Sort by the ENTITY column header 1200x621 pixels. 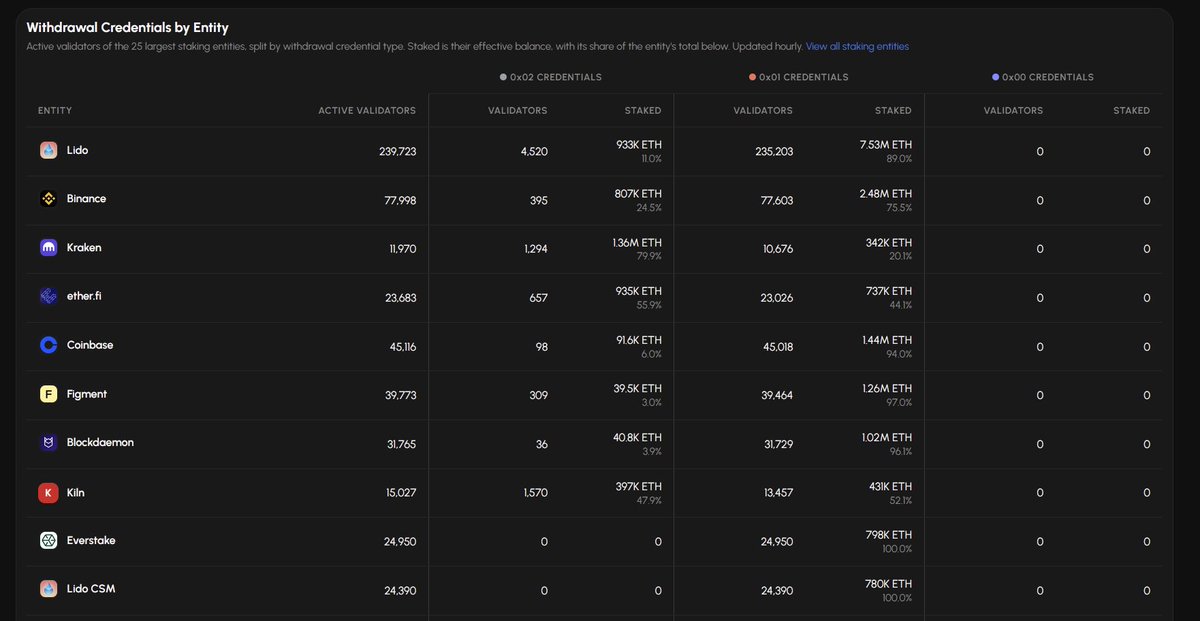coord(55,111)
